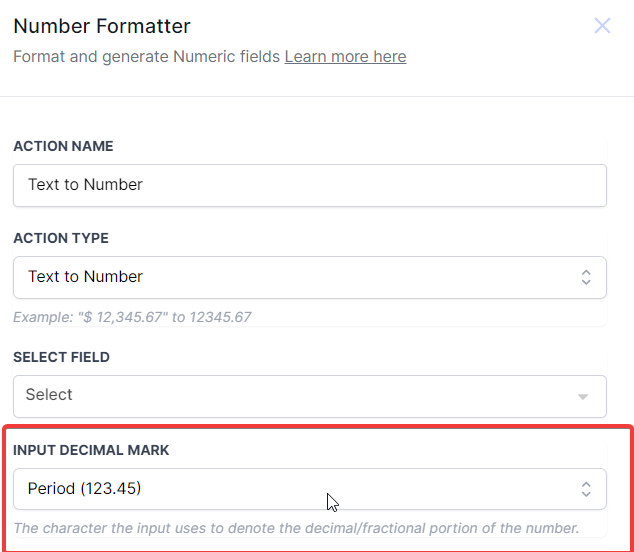Open the 'Learn more here' link

[345, 56]
